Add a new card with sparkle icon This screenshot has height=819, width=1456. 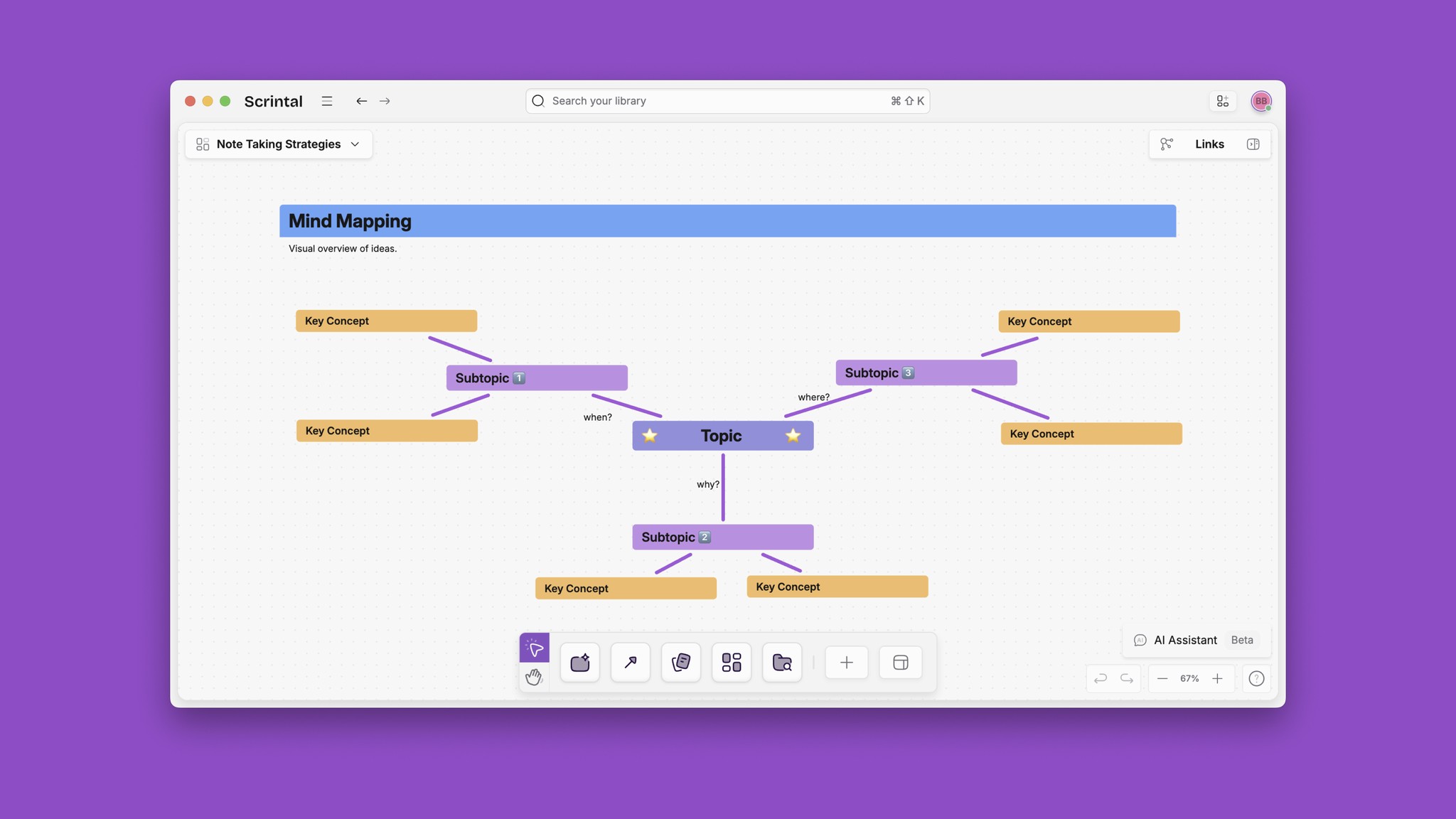coord(579,663)
